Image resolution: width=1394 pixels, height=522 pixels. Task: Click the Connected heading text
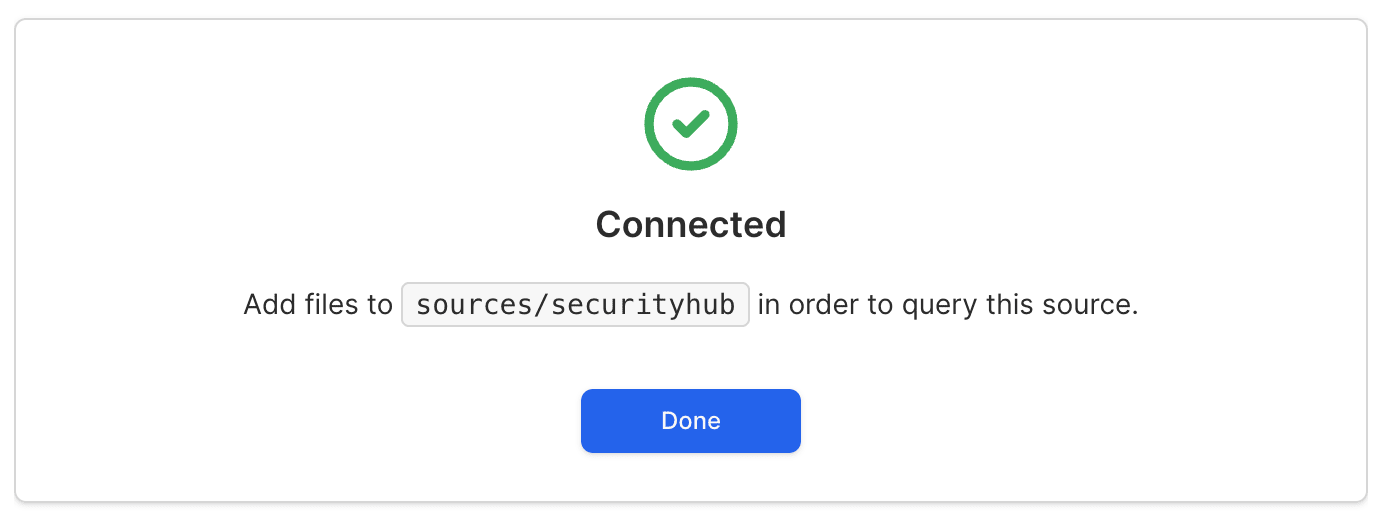pyautogui.click(x=691, y=224)
